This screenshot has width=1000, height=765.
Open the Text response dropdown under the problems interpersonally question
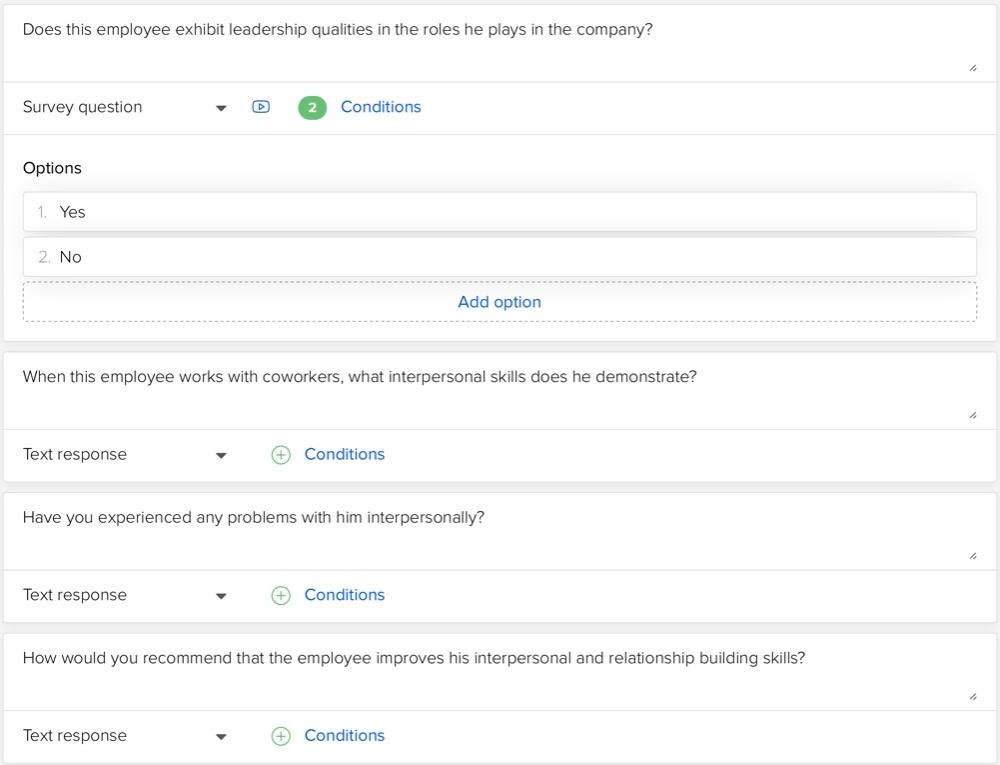coord(125,595)
